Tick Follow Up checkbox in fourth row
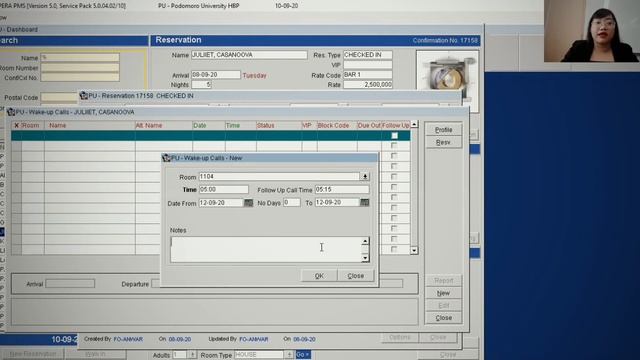Image resolution: width=640 pixels, height=360 pixels. pos(394,166)
